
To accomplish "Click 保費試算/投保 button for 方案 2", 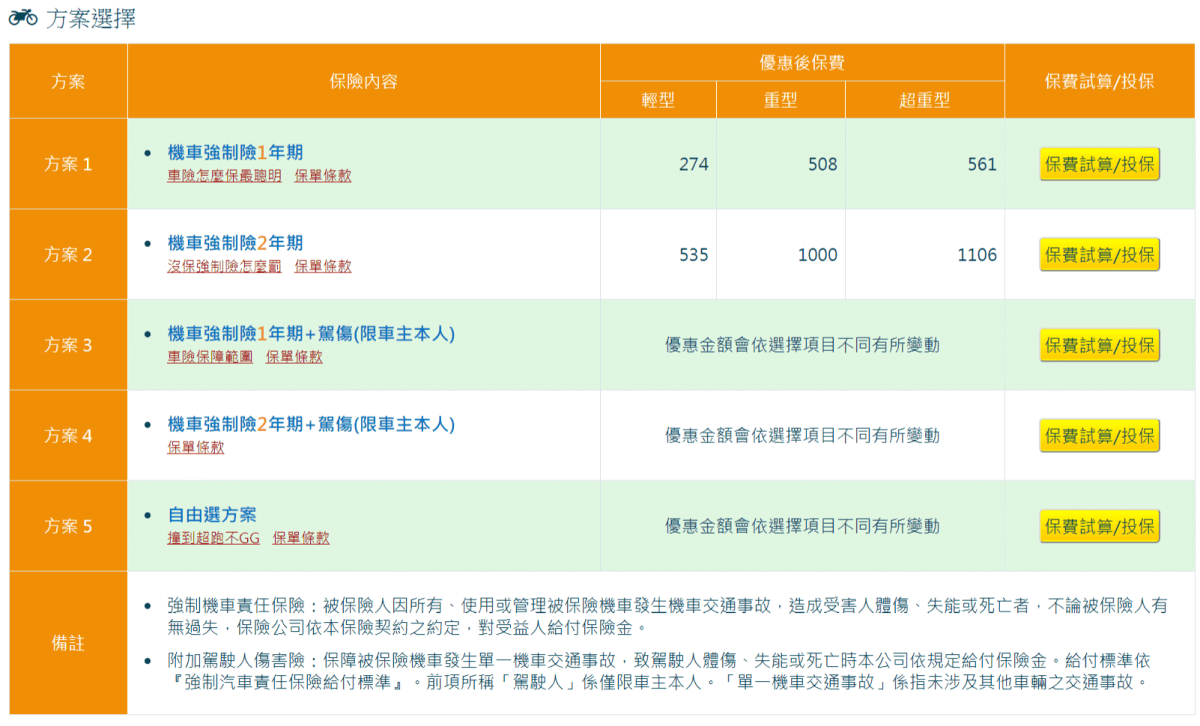I will (x=1100, y=255).
